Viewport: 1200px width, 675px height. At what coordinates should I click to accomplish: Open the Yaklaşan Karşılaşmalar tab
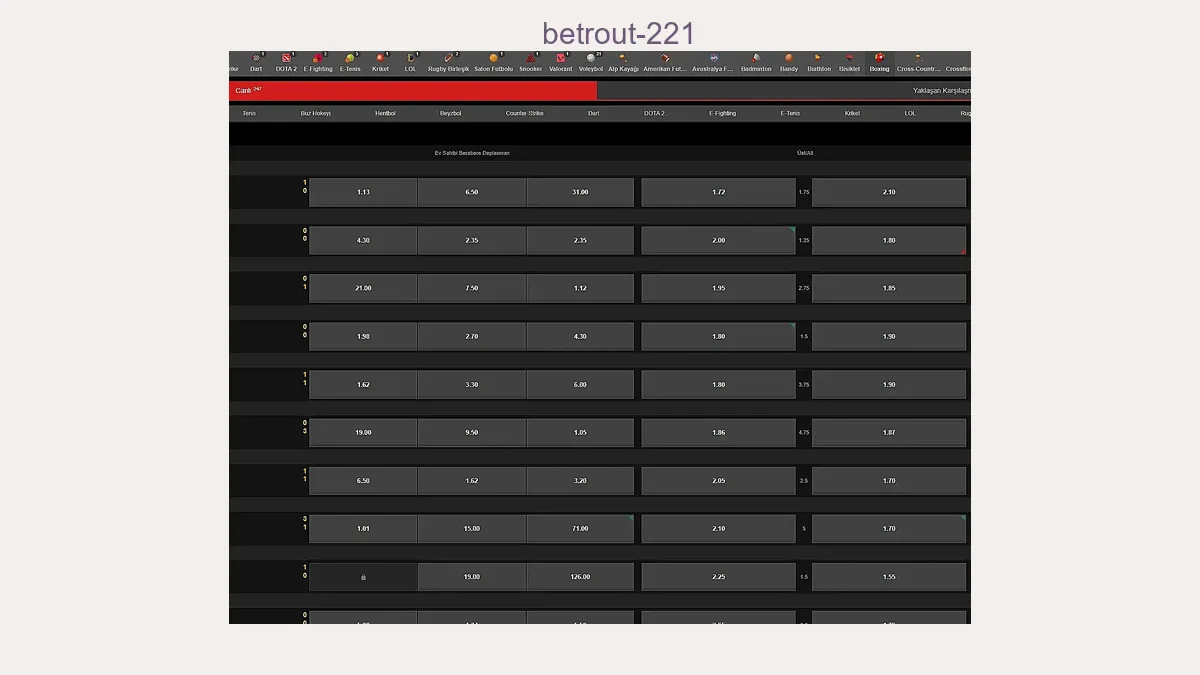[x=940, y=91]
